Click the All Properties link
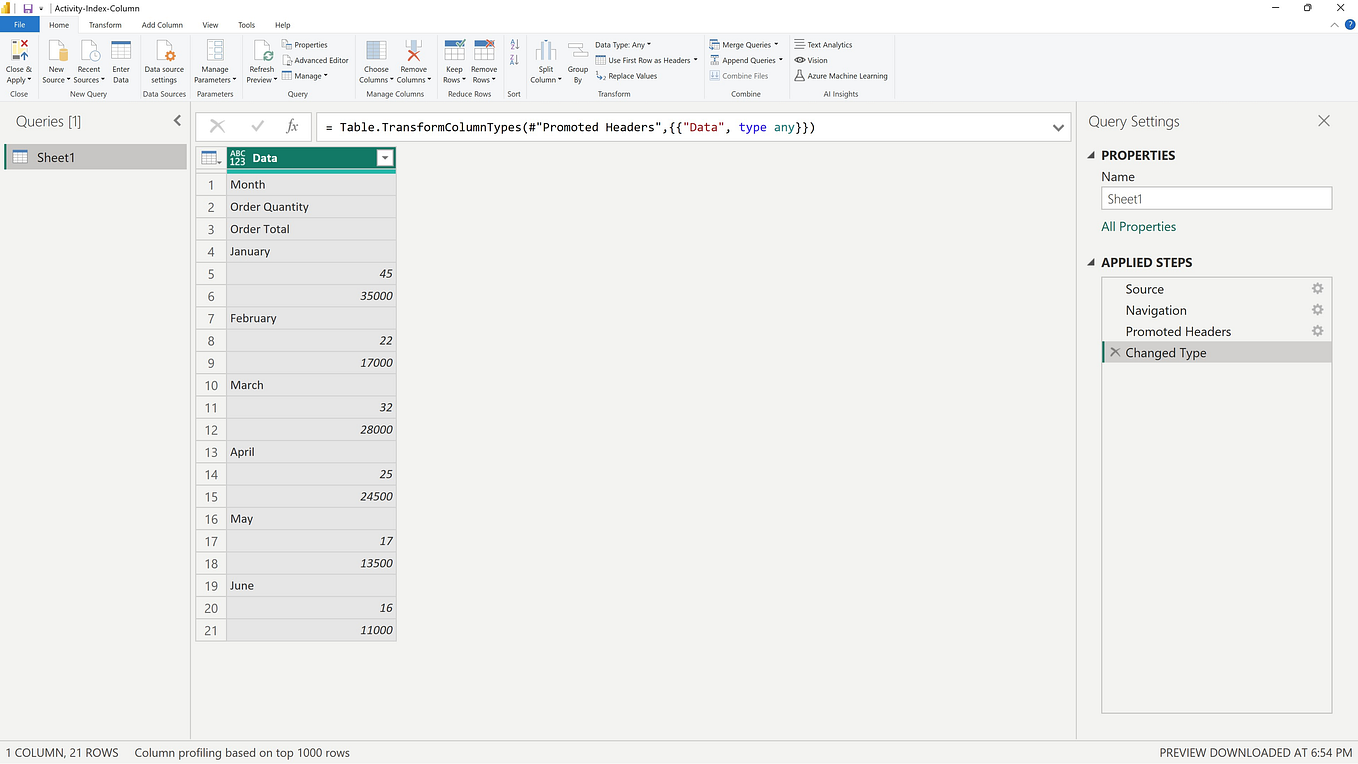The width and height of the screenshot is (1358, 764). point(1138,226)
